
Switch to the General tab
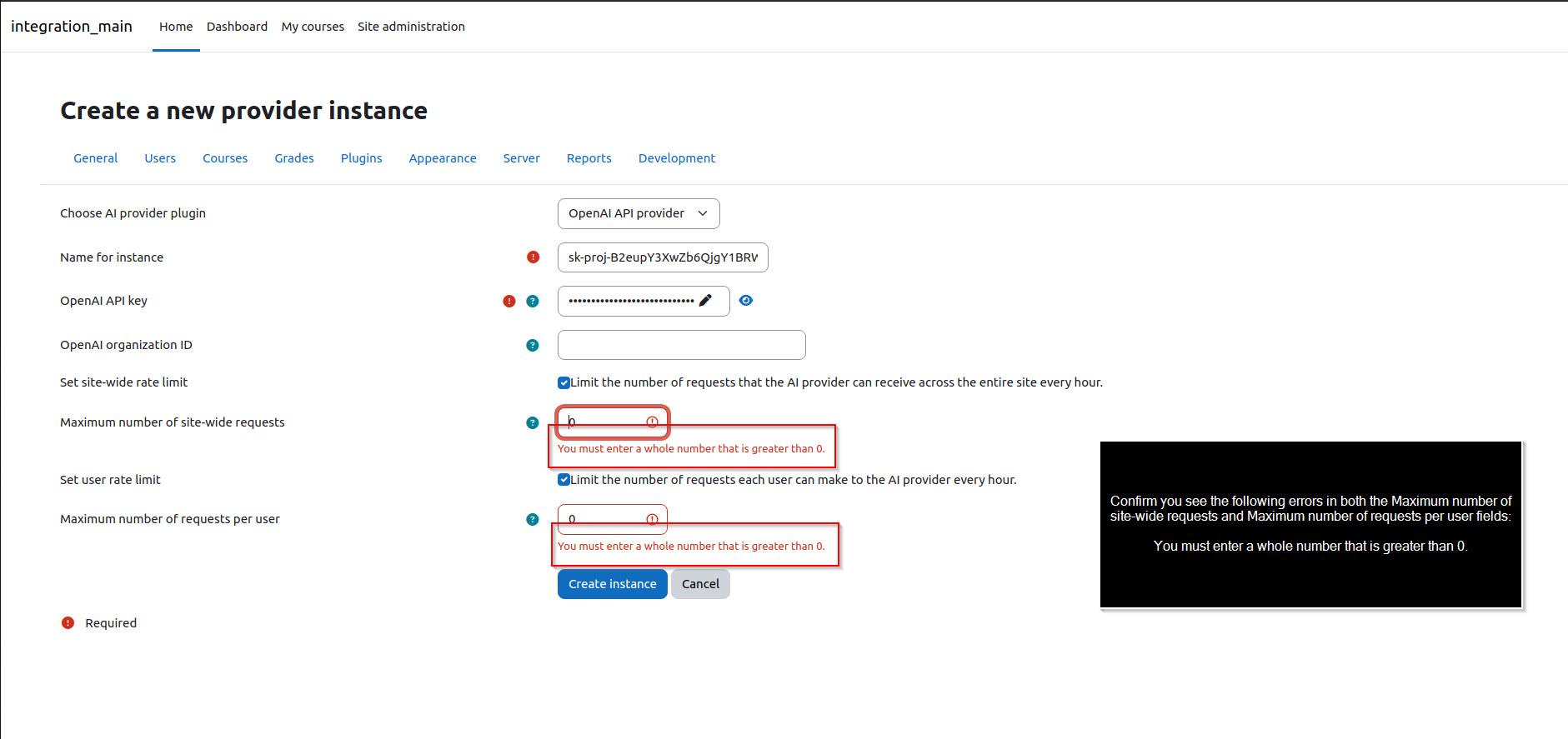click(96, 158)
